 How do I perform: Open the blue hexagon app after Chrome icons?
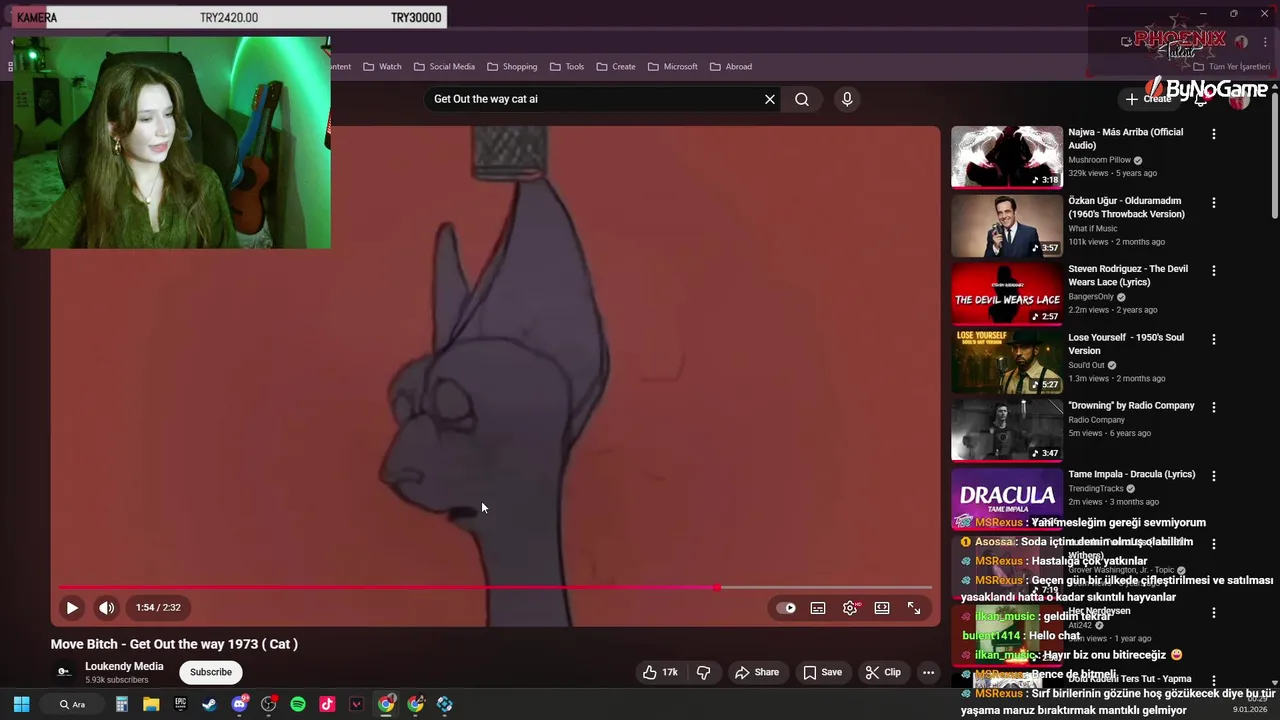point(445,704)
